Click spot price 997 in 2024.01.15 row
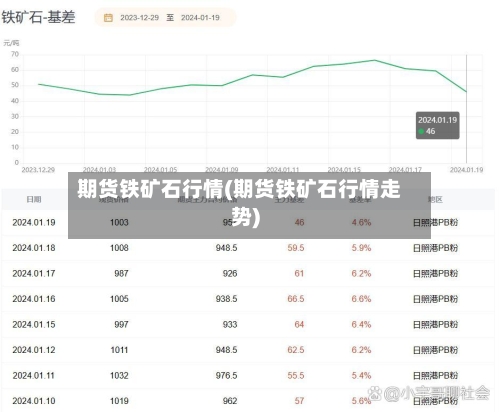The width and height of the screenshot is (500, 412). (121, 325)
